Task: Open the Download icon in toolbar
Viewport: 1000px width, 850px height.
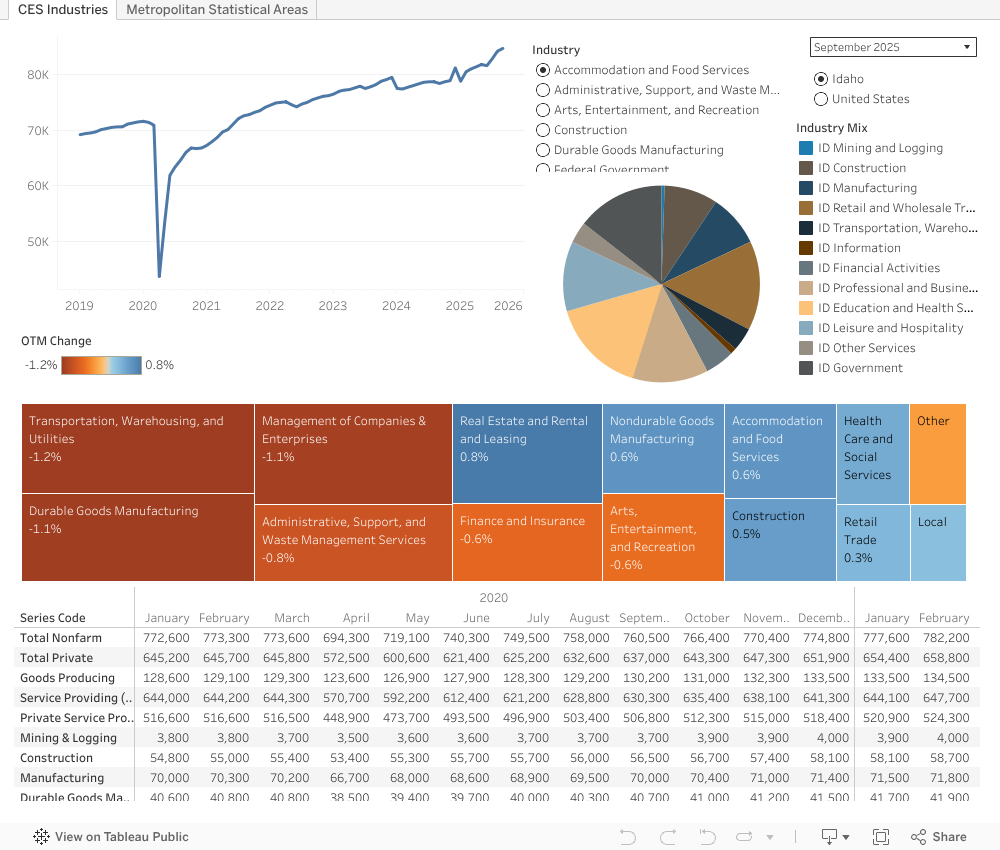Action: click(x=829, y=837)
